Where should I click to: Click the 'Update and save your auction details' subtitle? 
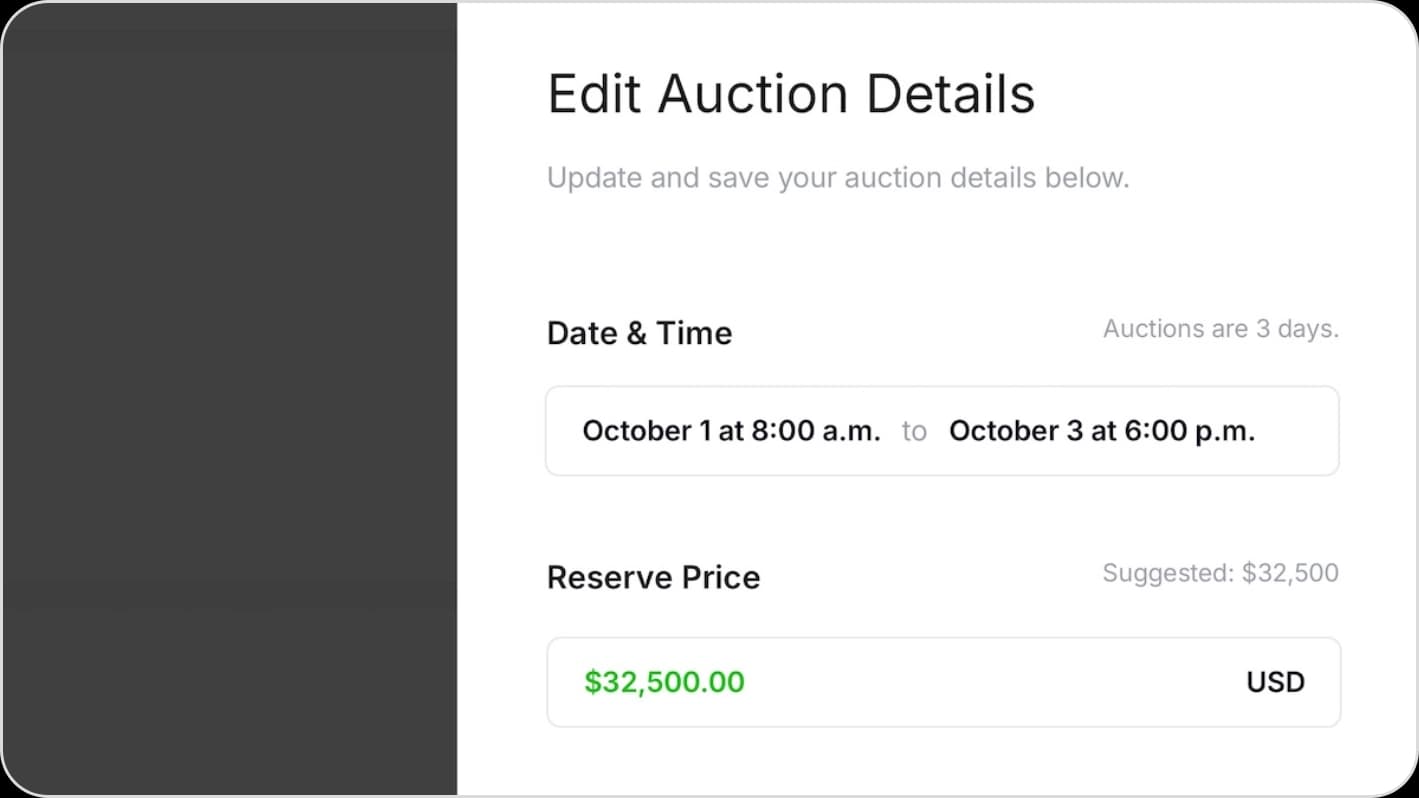(x=837, y=178)
